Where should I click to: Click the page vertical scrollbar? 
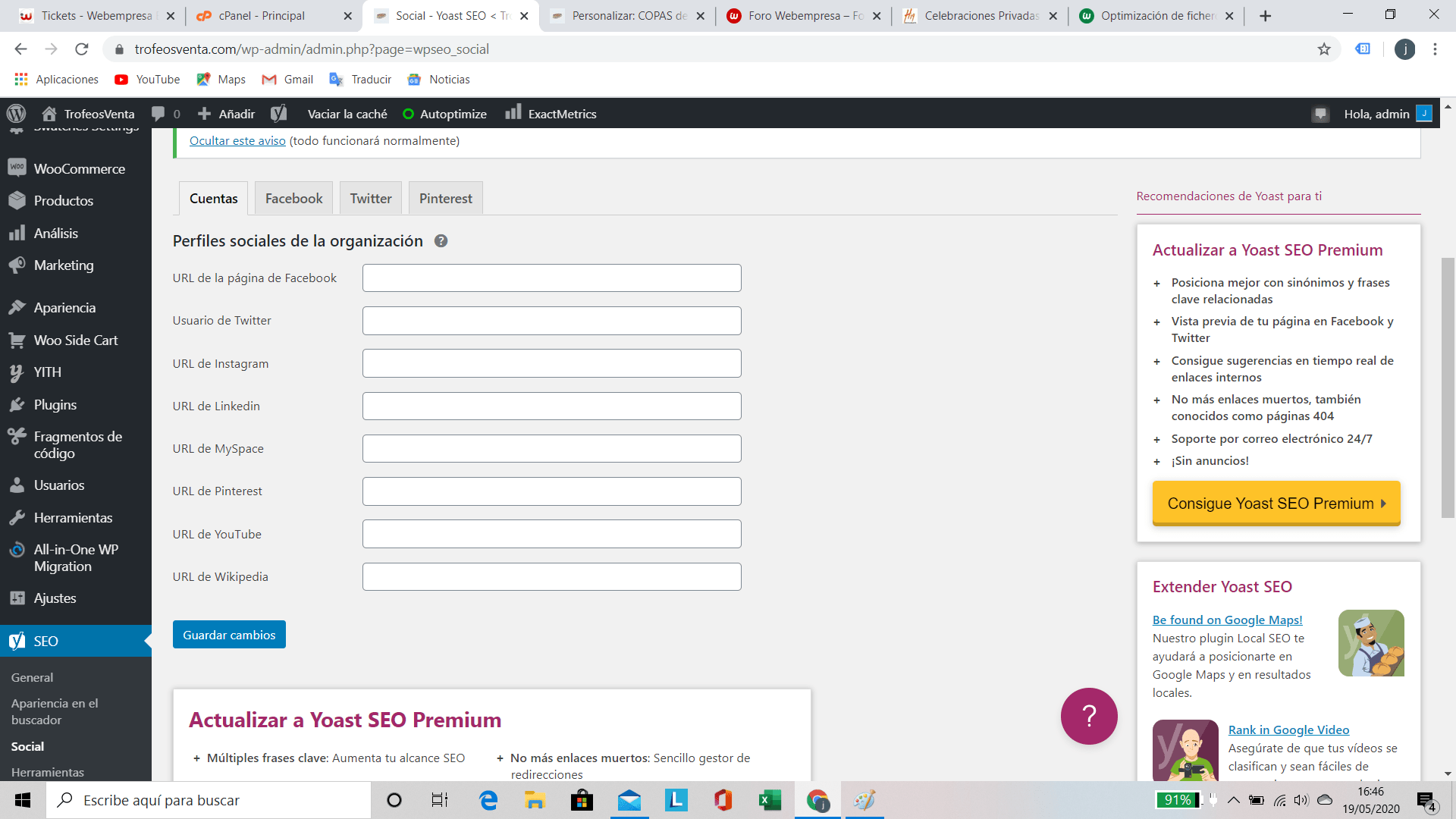1448,388
